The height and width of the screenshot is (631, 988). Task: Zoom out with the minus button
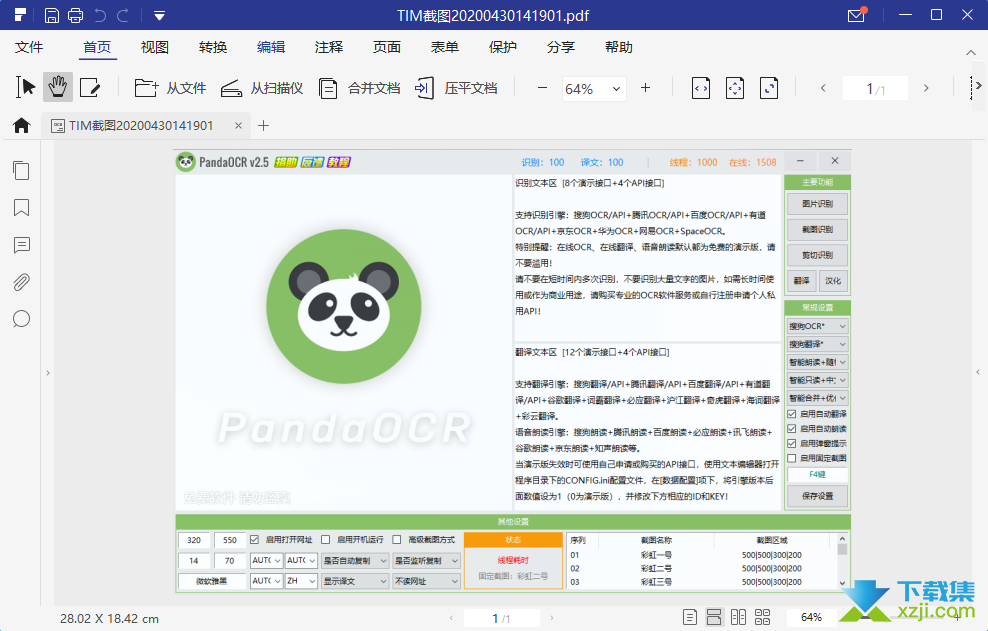(542, 88)
